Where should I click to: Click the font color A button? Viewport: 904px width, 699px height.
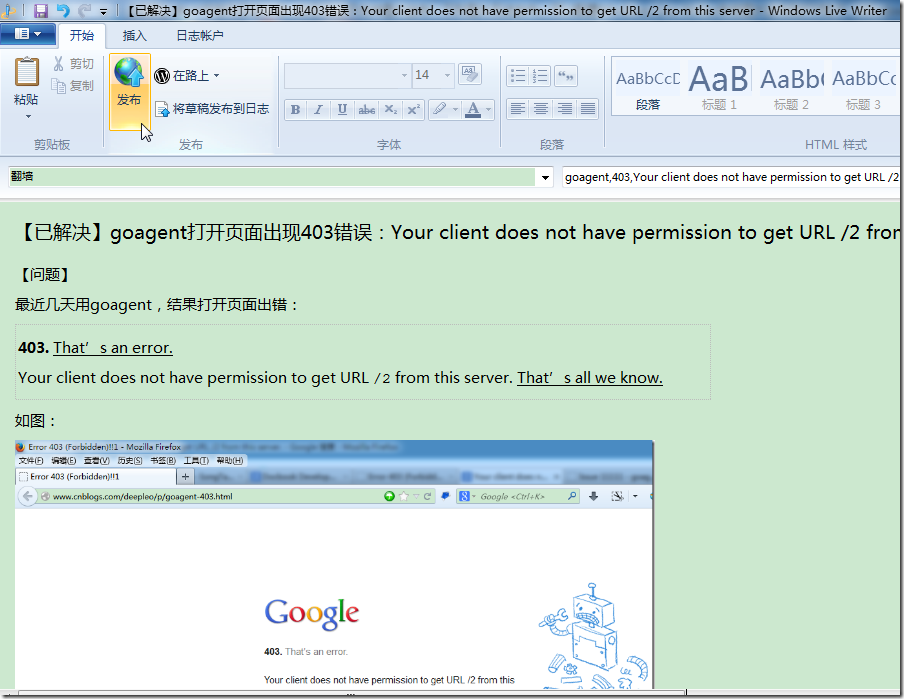tap(473, 108)
